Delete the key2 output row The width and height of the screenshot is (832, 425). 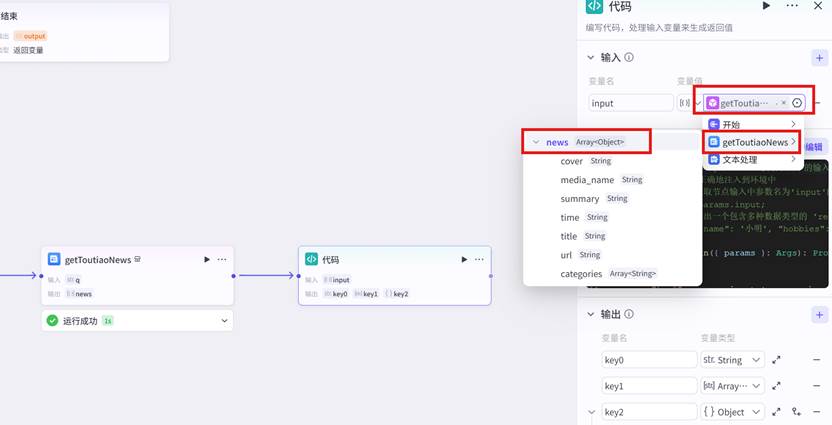pyautogui.click(x=817, y=412)
